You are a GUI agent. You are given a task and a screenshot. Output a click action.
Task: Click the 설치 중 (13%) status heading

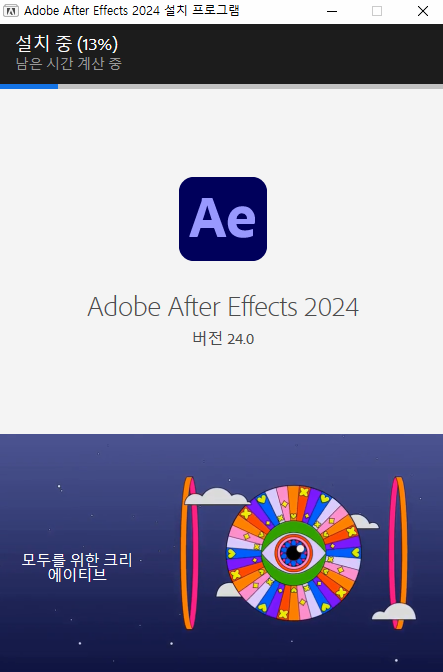click(67, 44)
